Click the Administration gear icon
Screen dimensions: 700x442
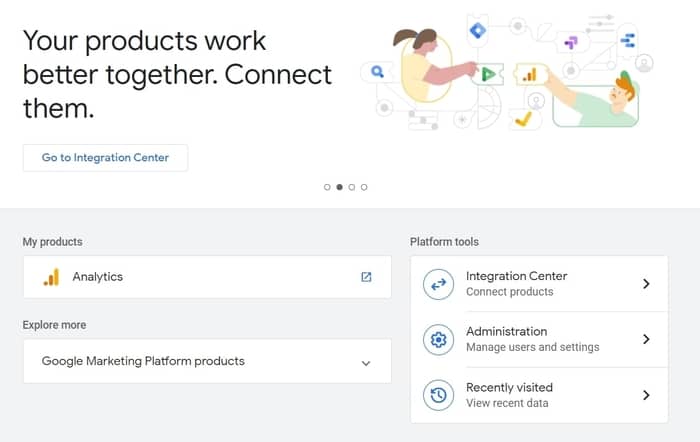tap(438, 339)
